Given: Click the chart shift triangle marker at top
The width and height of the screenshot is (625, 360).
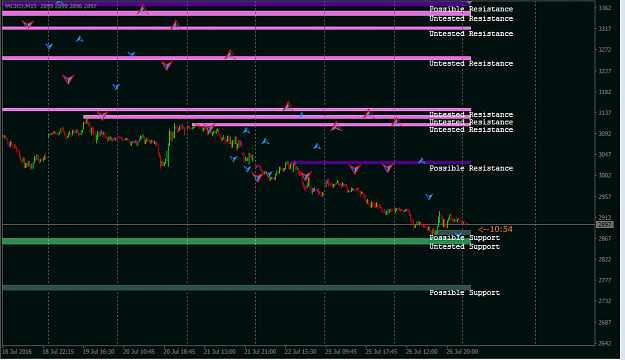Looking at the screenshot, I should [x=469, y=3].
